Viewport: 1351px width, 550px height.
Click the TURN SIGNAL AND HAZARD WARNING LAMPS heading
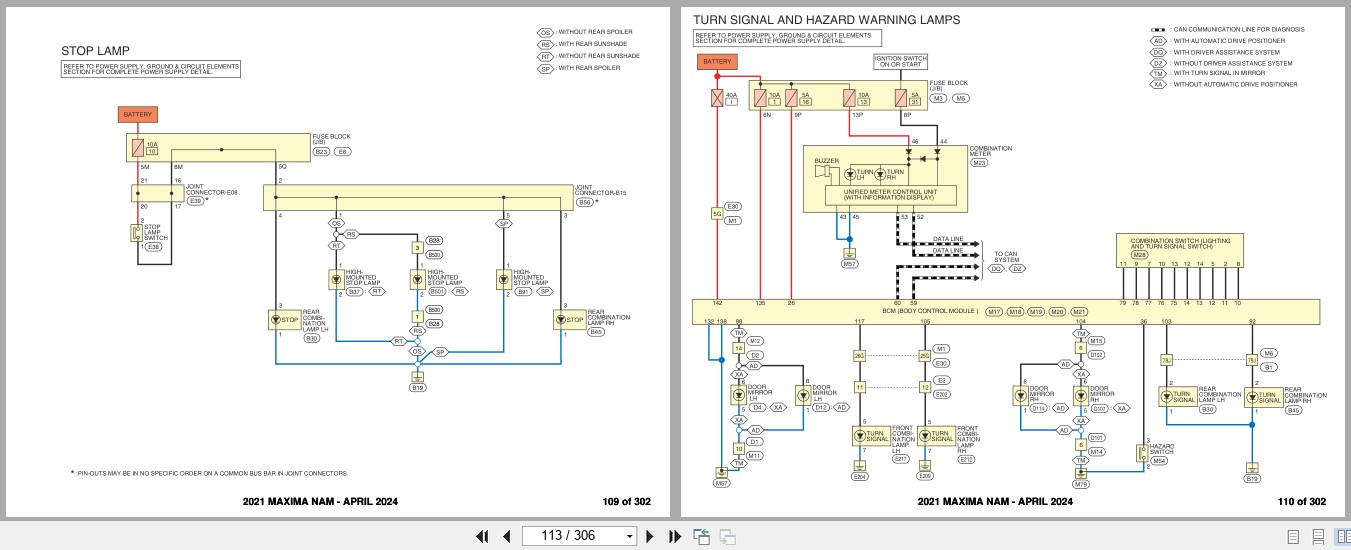(826, 19)
